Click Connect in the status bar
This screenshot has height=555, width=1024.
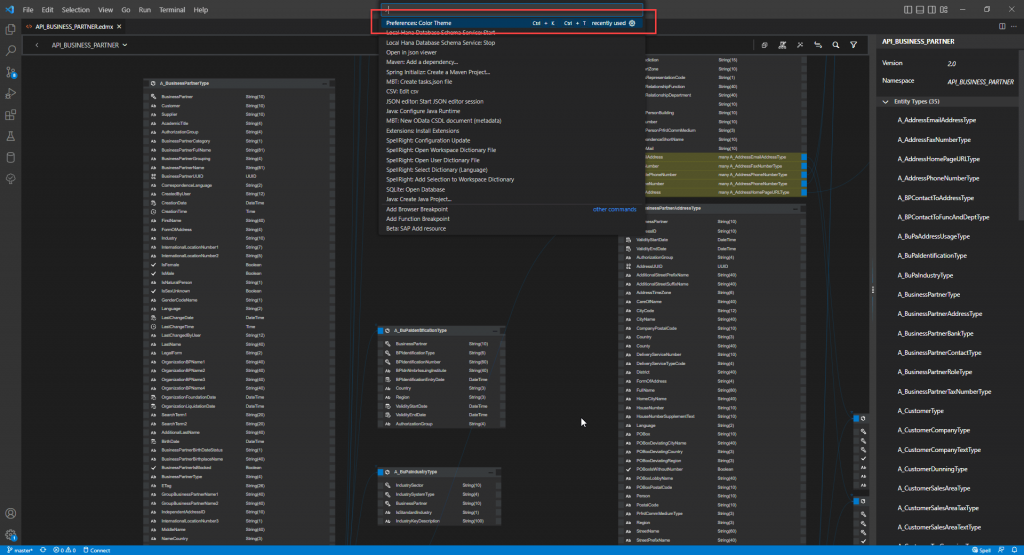coord(97,550)
